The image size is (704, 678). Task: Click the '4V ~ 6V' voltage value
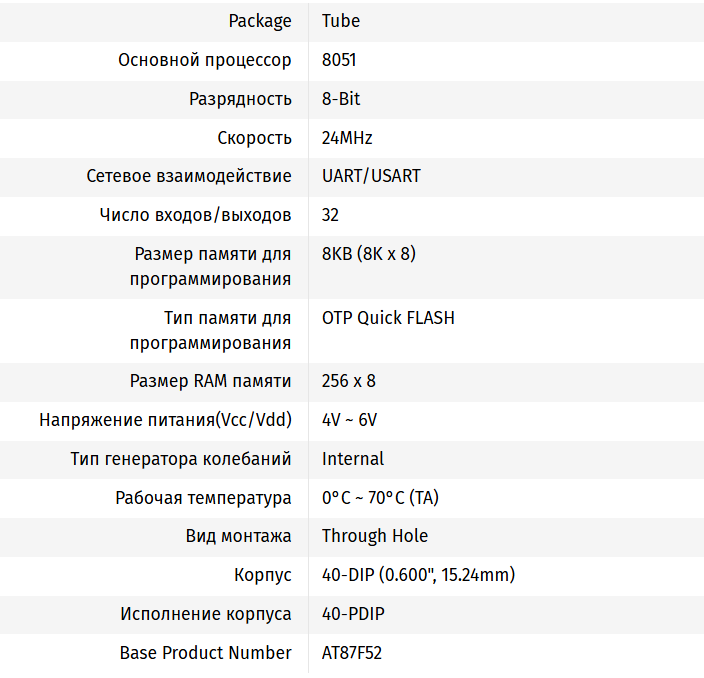(349, 420)
